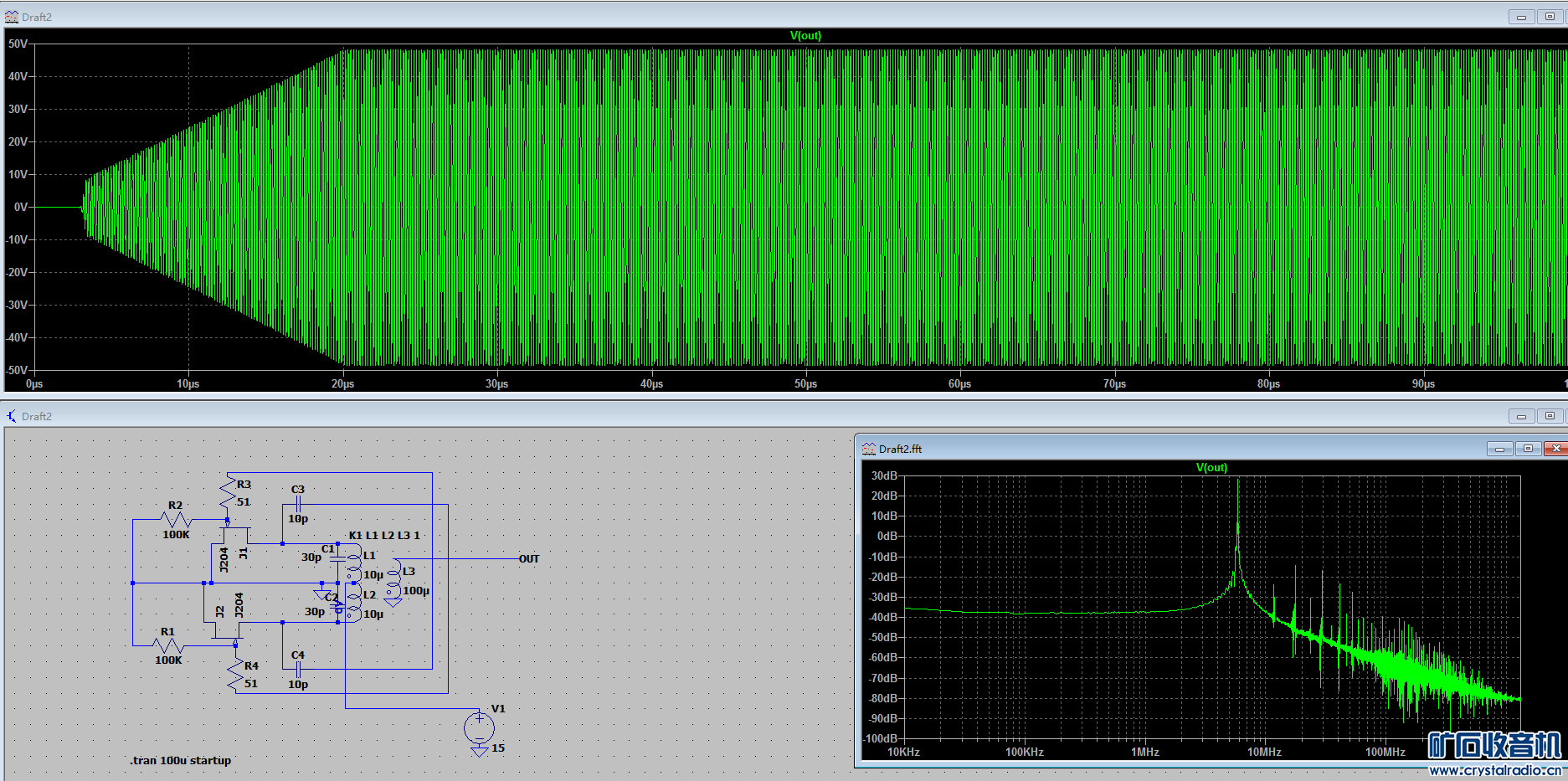
Task: Click the 100K value of R2
Action: point(176,534)
